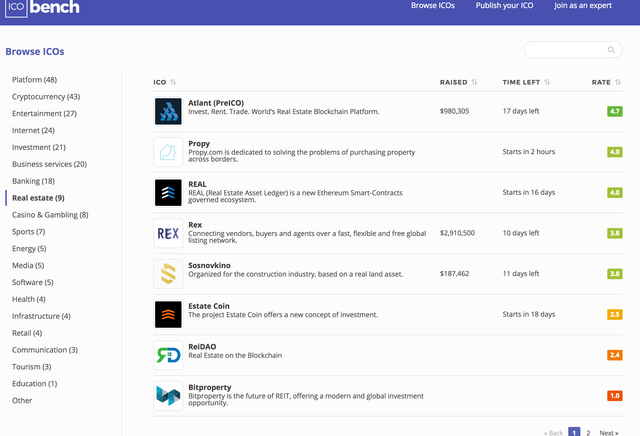Sort by Rate column arrows icon

(x=618, y=82)
